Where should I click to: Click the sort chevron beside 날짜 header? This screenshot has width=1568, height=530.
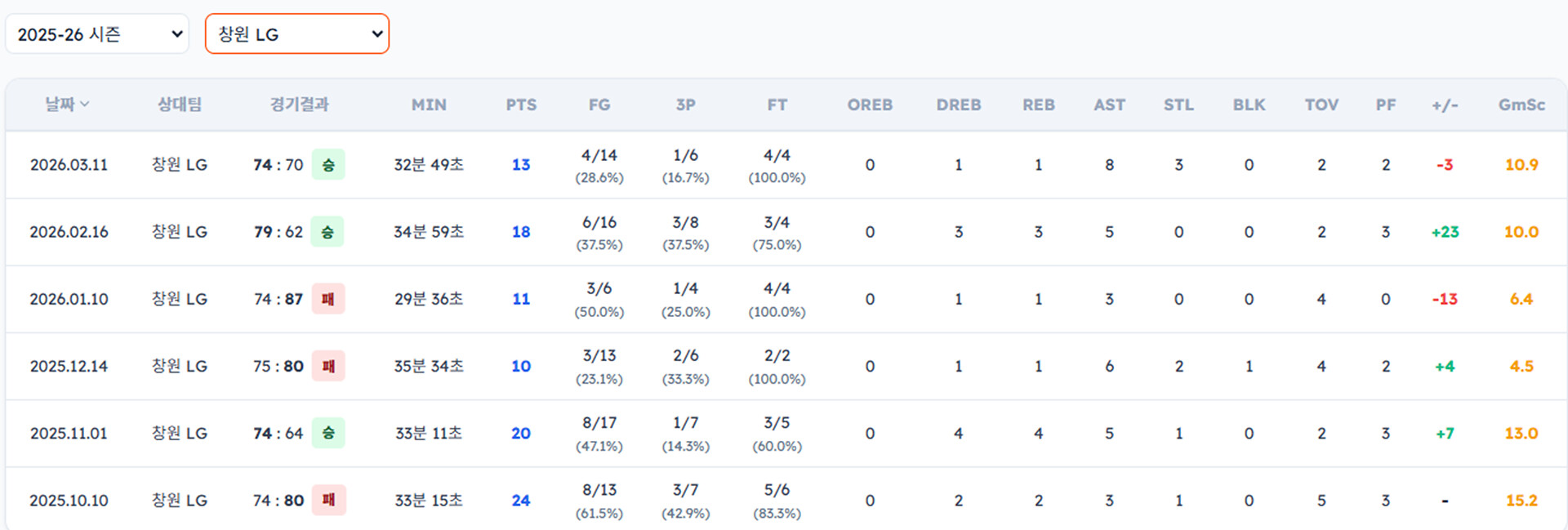click(85, 105)
